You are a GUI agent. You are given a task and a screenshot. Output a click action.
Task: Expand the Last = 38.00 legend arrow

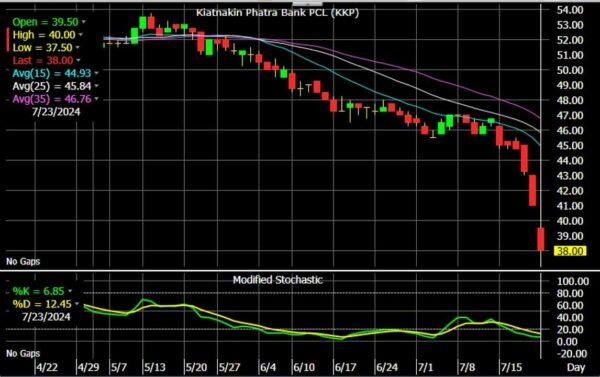point(78,60)
